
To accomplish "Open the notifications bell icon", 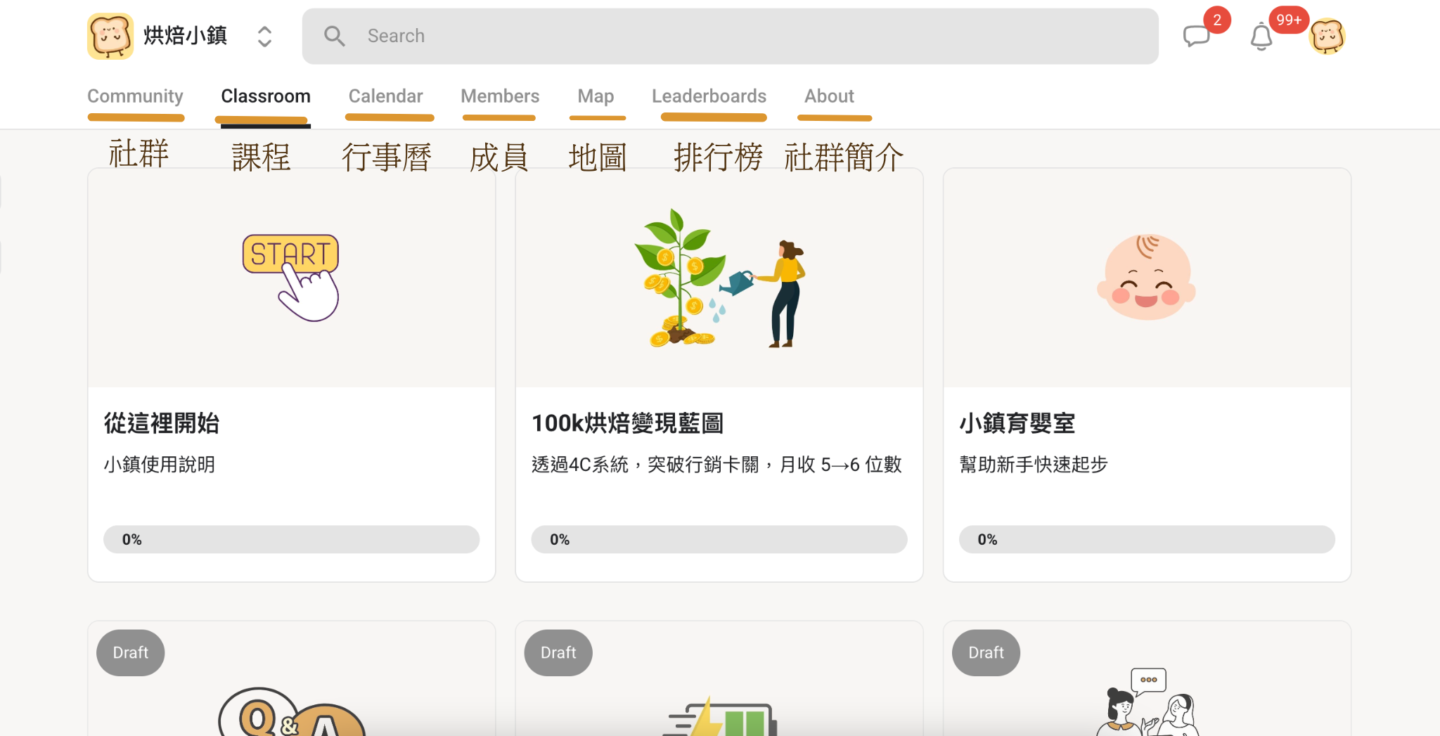I will (1262, 37).
